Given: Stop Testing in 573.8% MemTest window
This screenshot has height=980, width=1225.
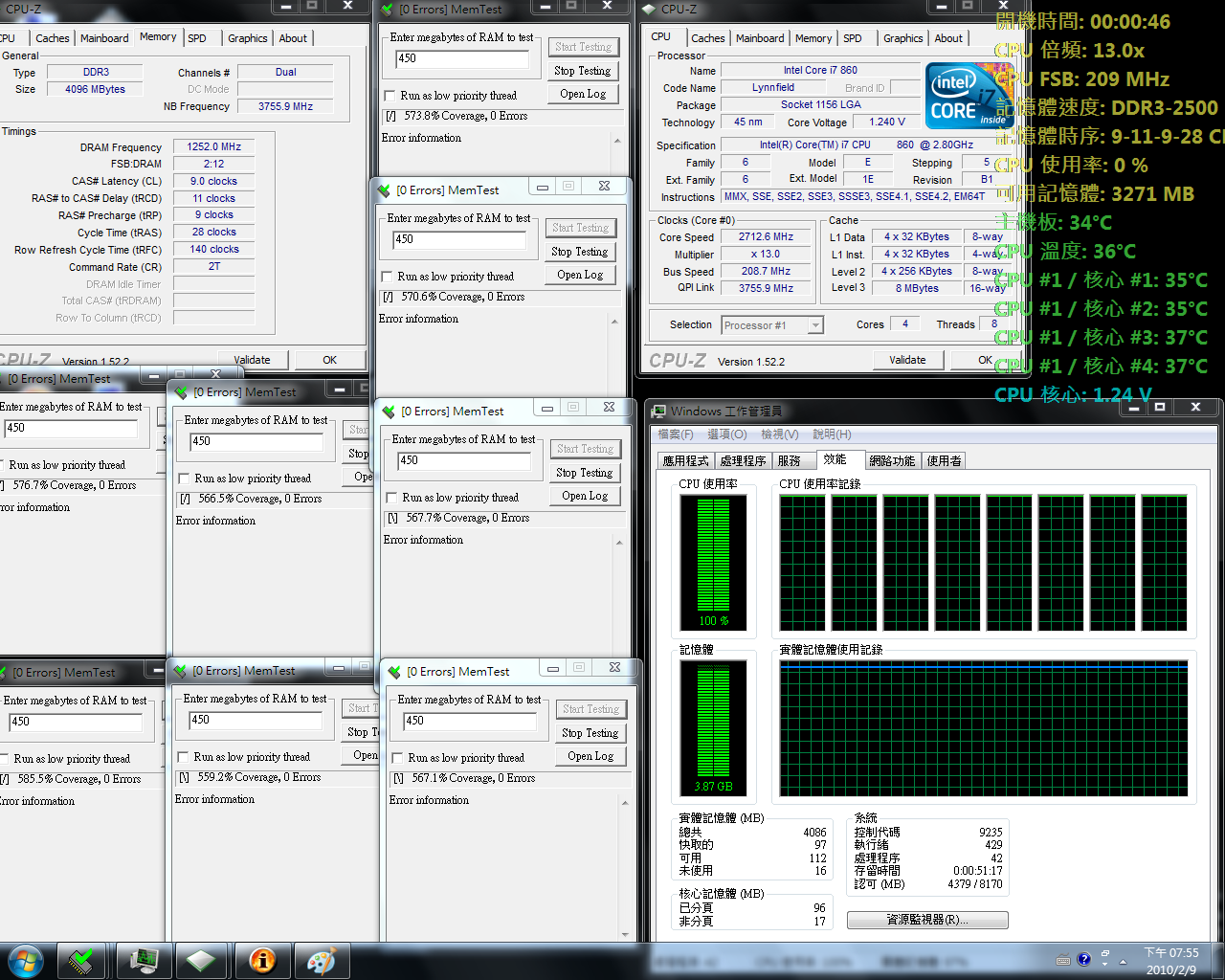Looking at the screenshot, I should point(582,71).
